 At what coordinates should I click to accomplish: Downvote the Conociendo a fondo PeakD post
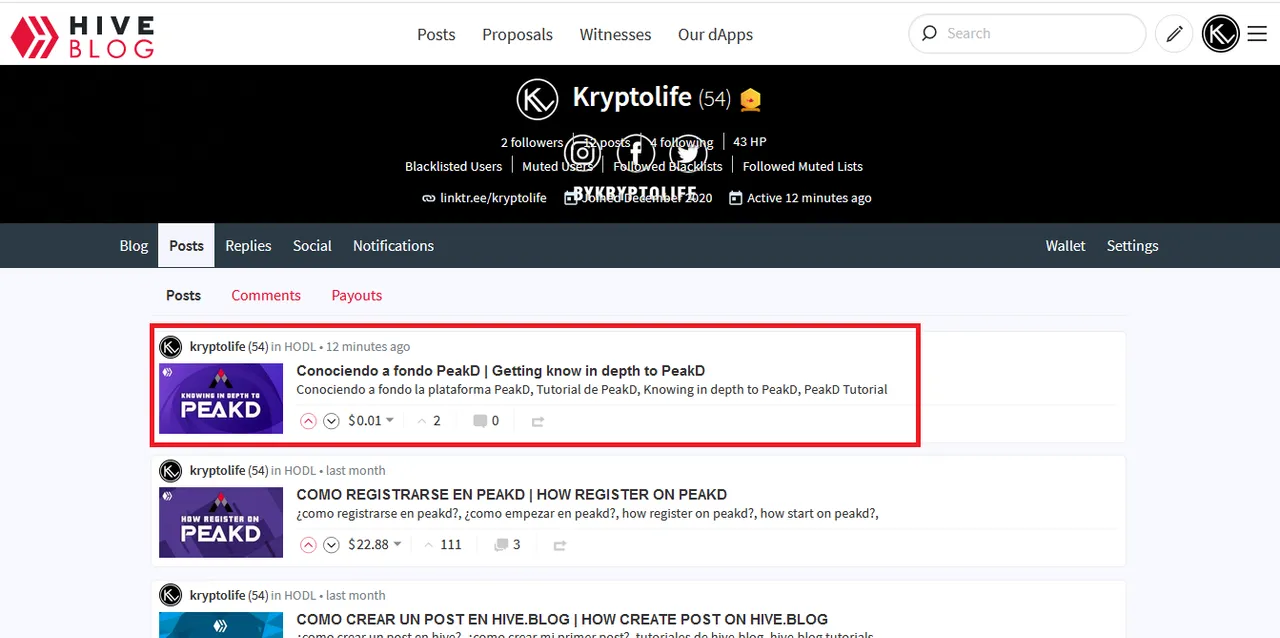click(x=331, y=421)
